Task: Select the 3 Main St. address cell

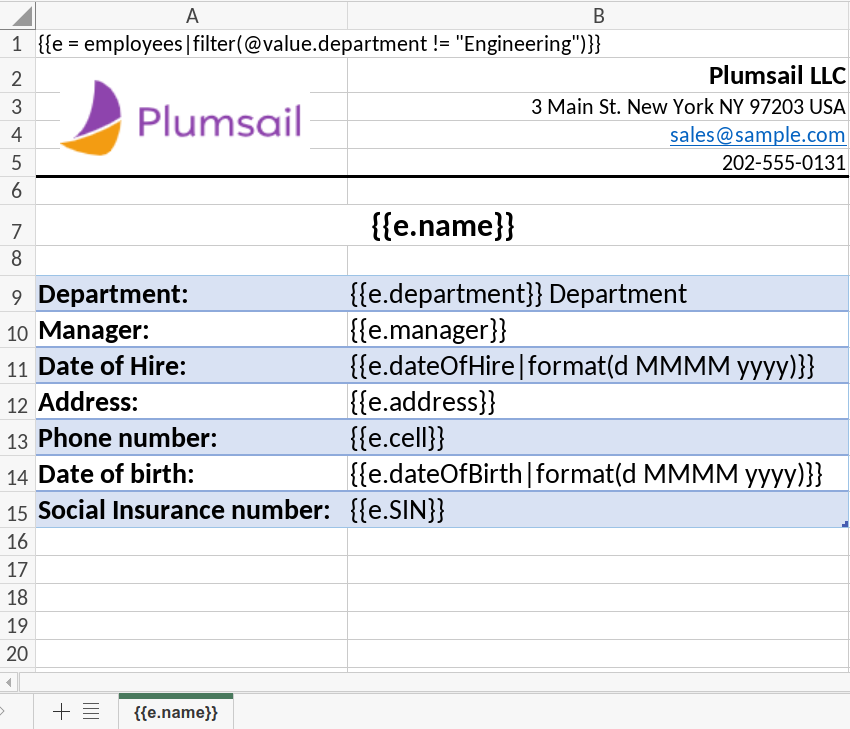Action: [598, 107]
